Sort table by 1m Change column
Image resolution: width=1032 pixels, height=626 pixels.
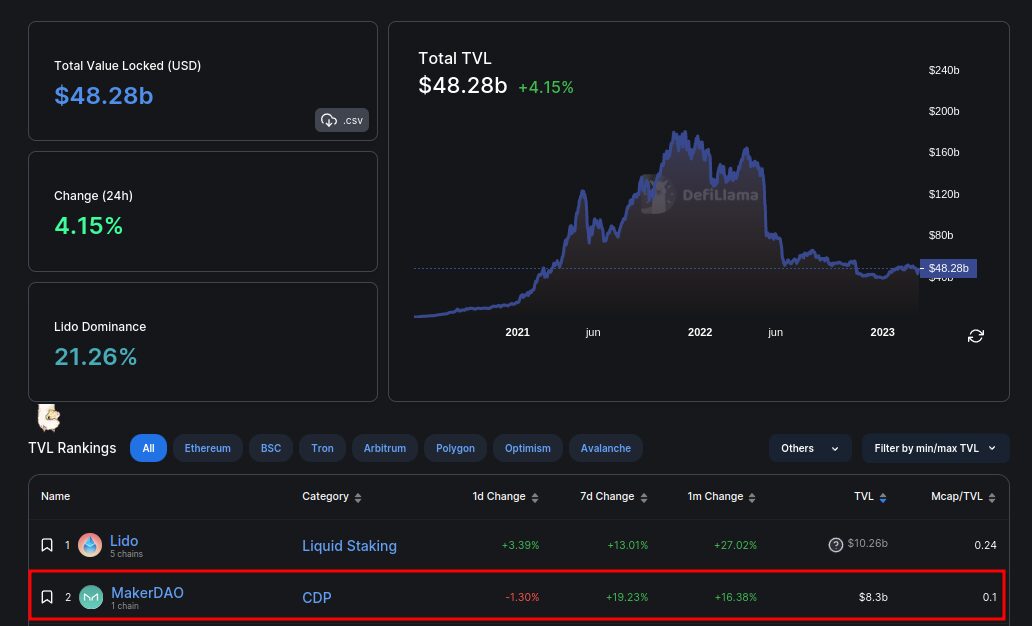(721, 496)
